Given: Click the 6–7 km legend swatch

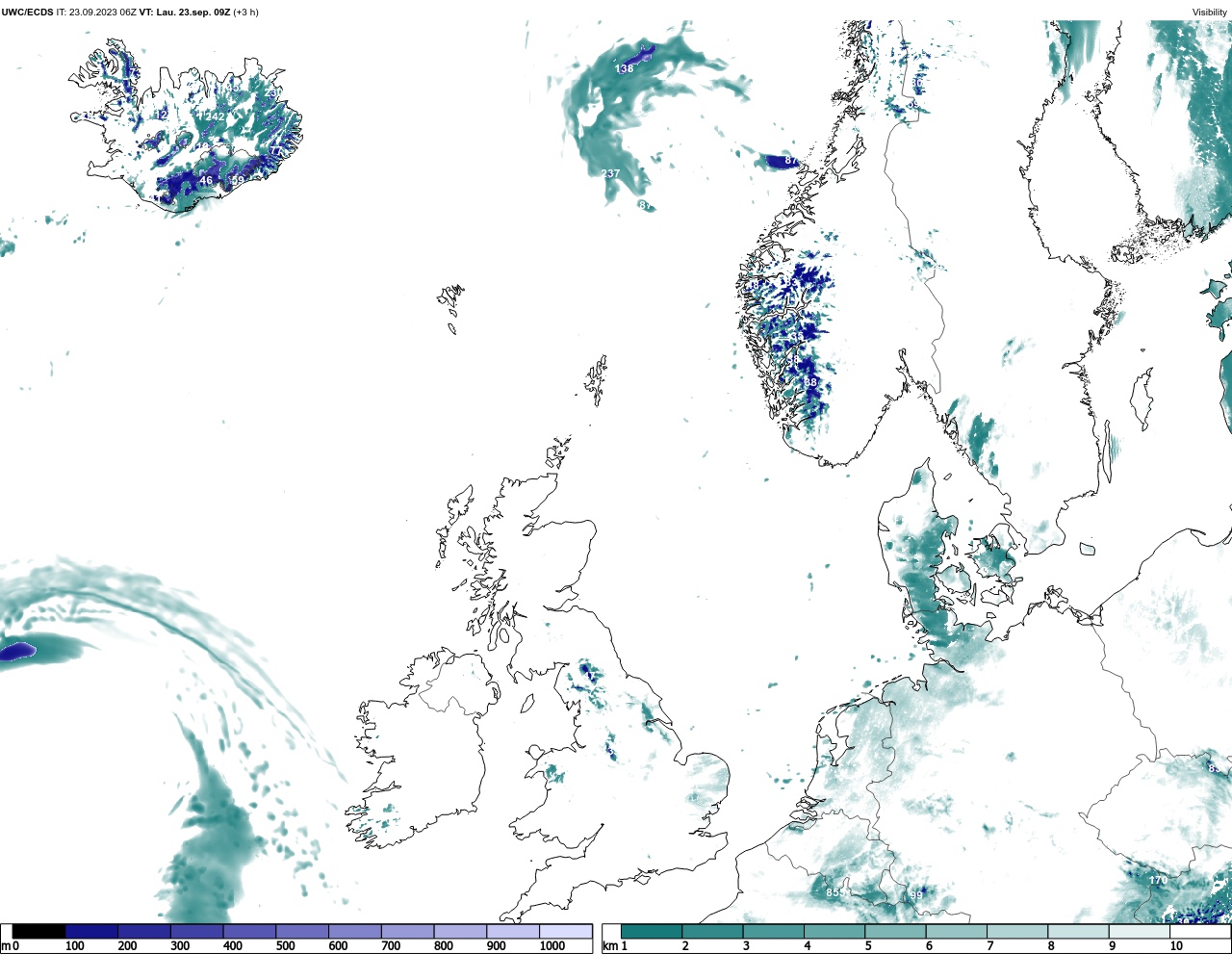Looking at the screenshot, I should click(956, 931).
